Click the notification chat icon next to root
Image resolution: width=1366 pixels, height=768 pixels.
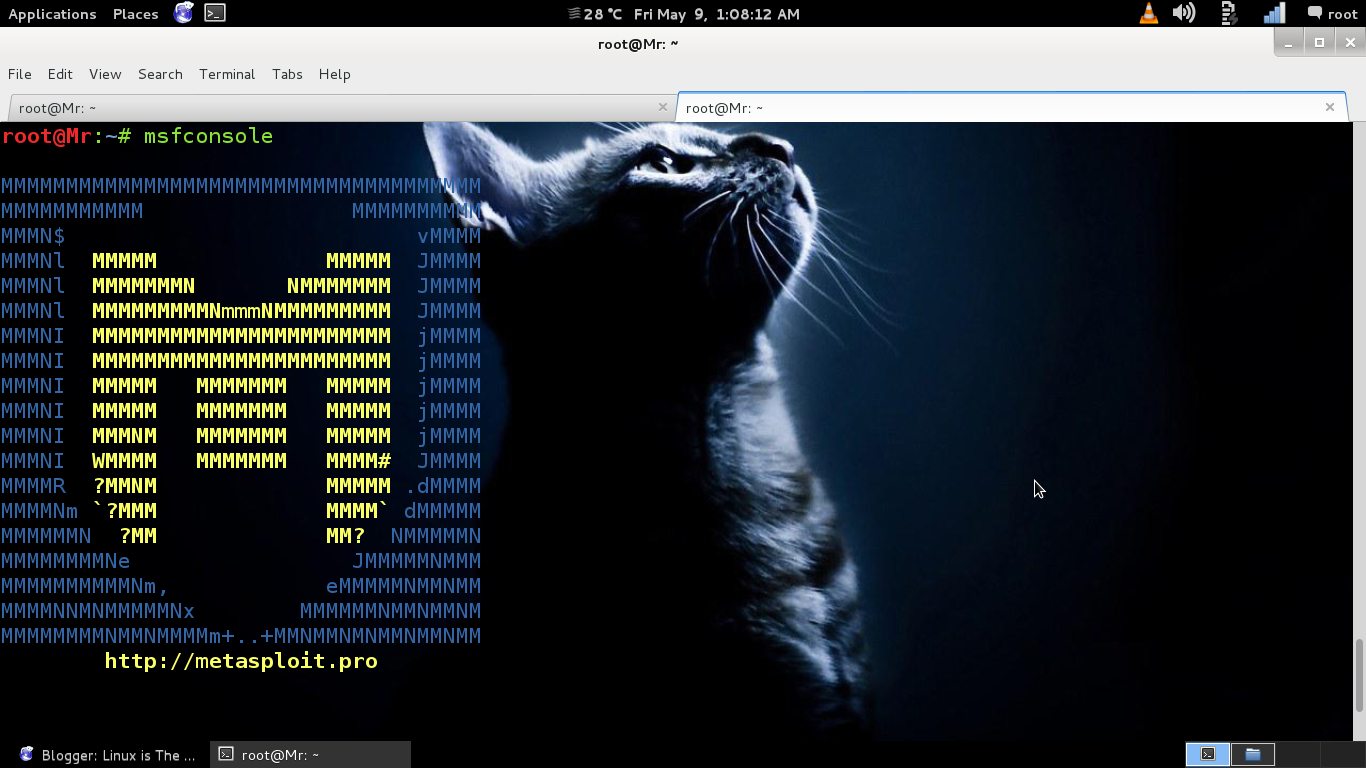click(1313, 13)
